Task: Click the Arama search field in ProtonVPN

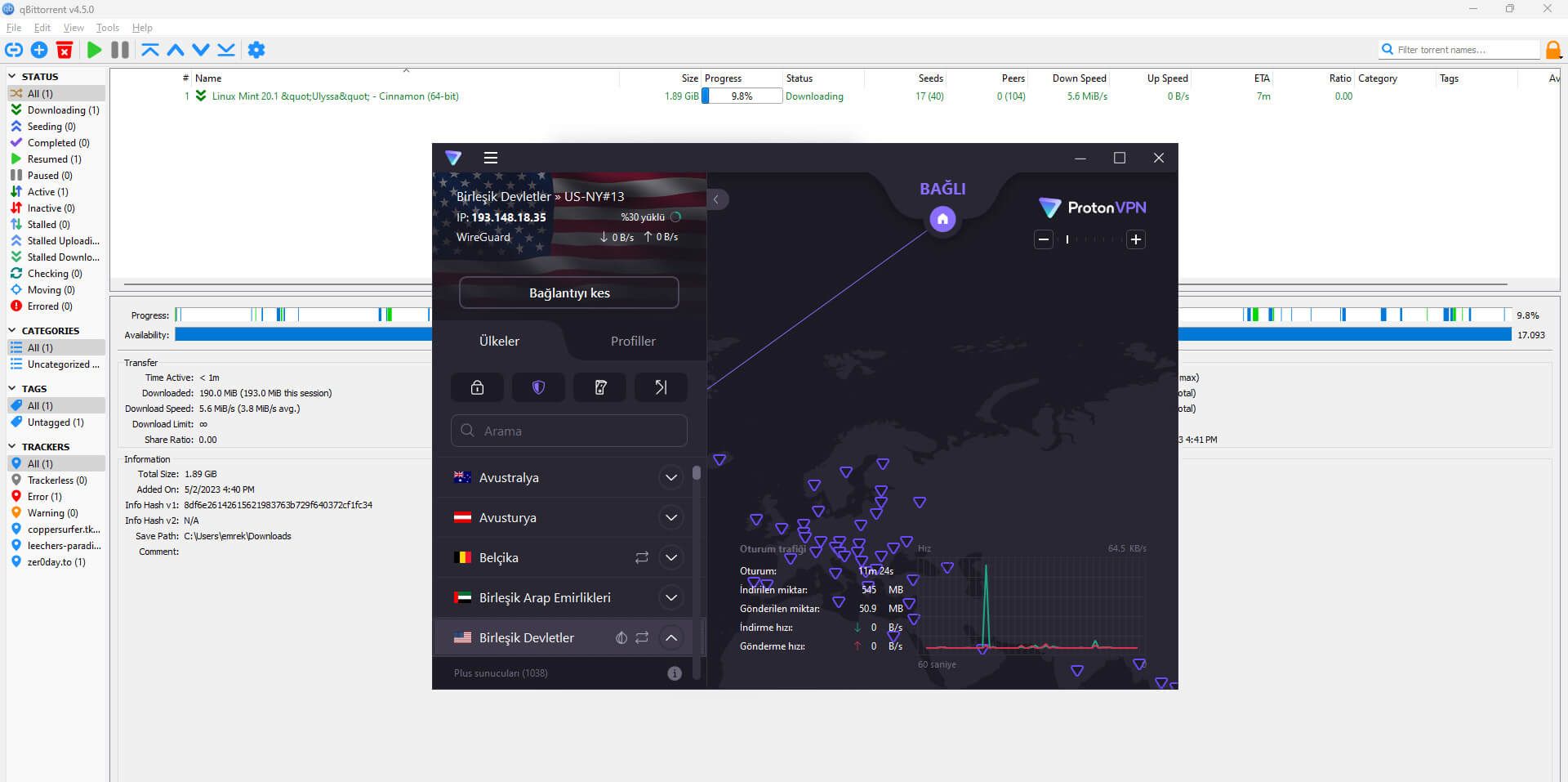Action: (569, 431)
